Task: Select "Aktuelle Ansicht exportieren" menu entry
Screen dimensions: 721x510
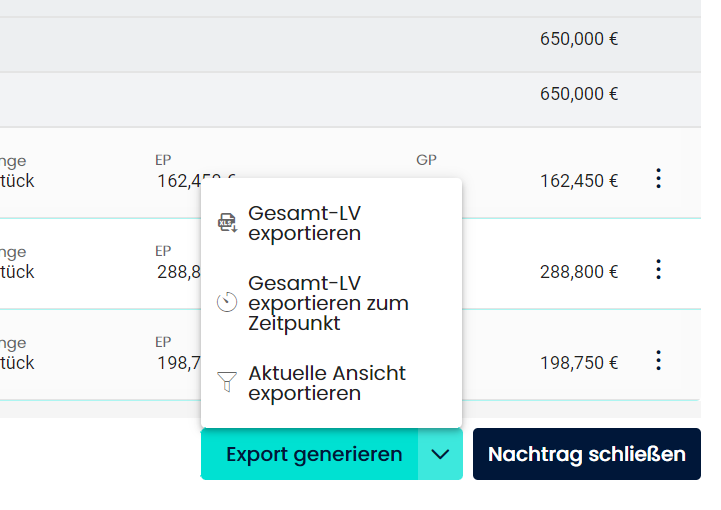Action: pos(326,382)
